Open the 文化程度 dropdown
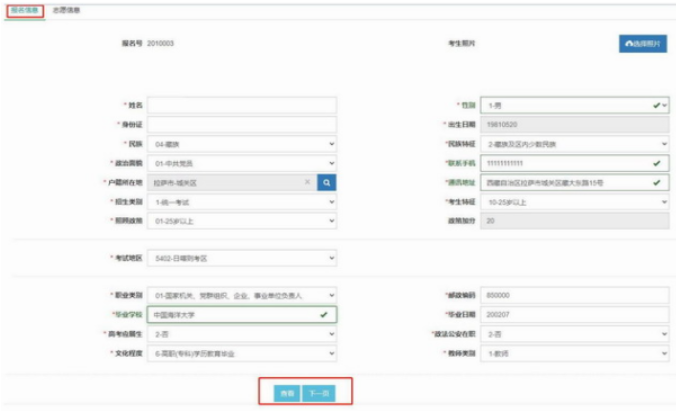 (242, 352)
